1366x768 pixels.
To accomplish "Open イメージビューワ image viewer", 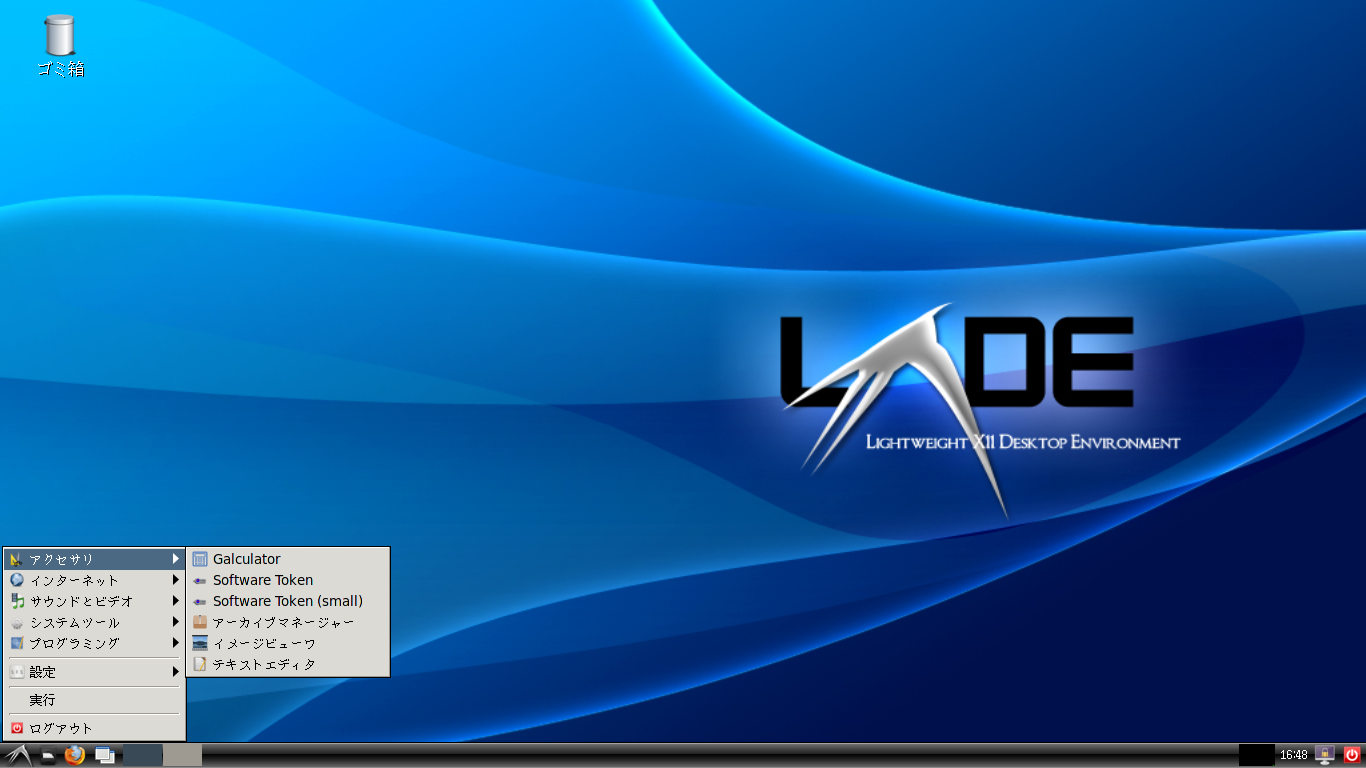I will coord(288,643).
